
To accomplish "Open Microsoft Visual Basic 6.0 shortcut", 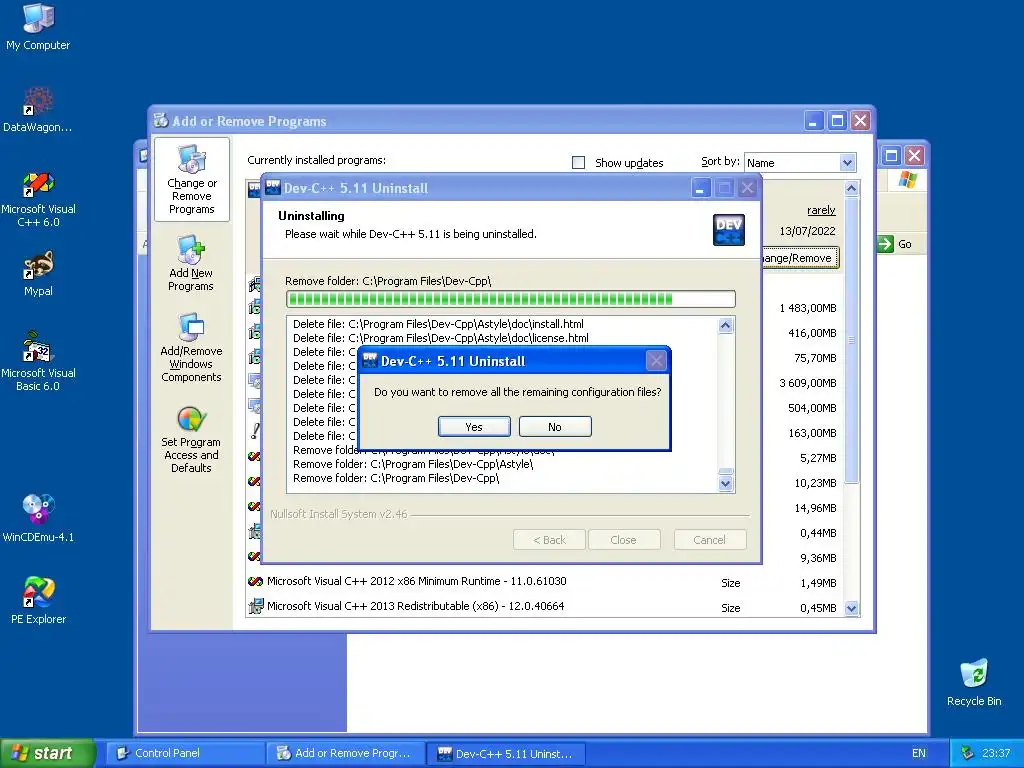I will pyautogui.click(x=38, y=361).
